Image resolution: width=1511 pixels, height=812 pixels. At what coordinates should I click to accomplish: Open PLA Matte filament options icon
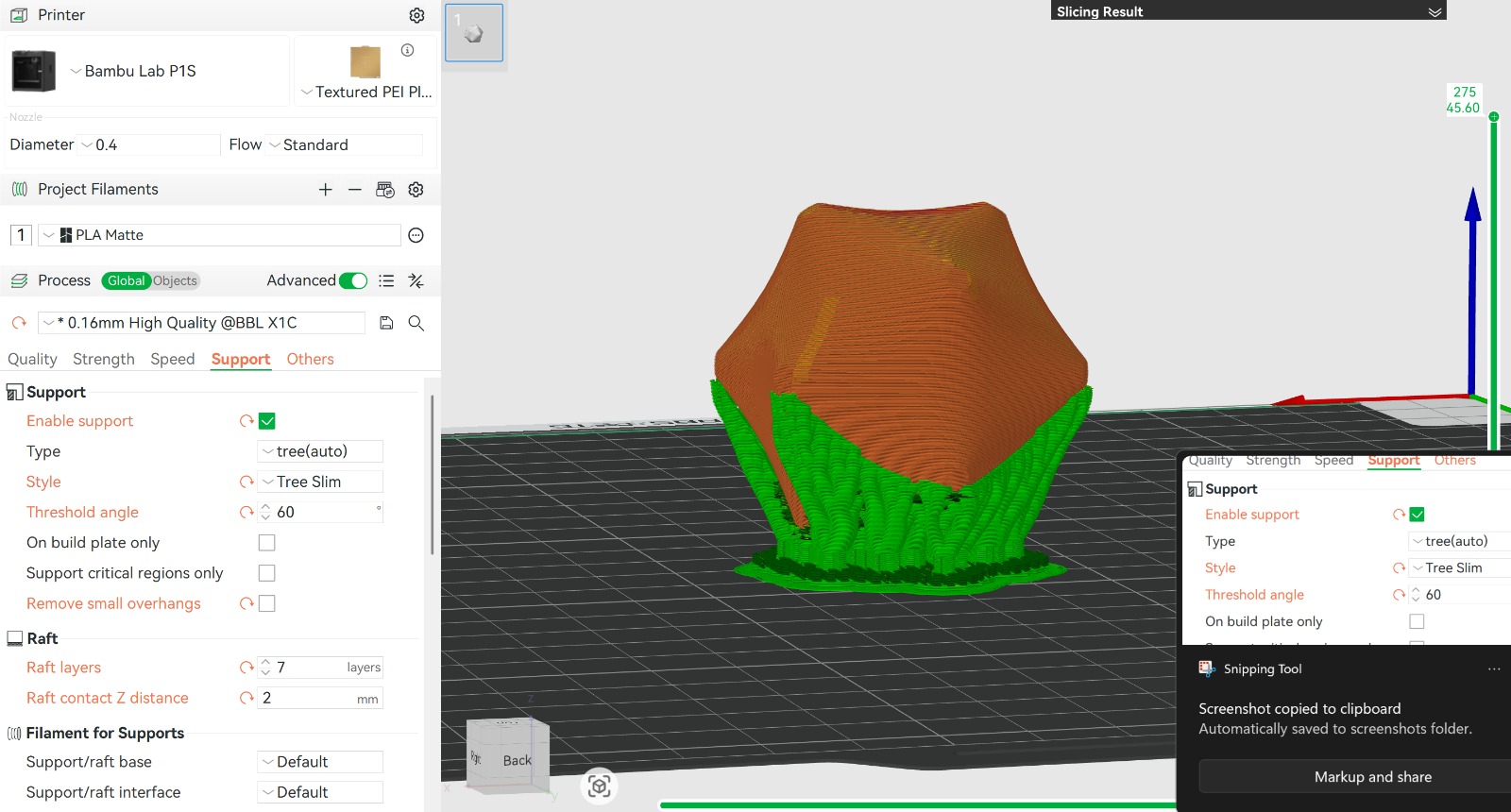[416, 235]
